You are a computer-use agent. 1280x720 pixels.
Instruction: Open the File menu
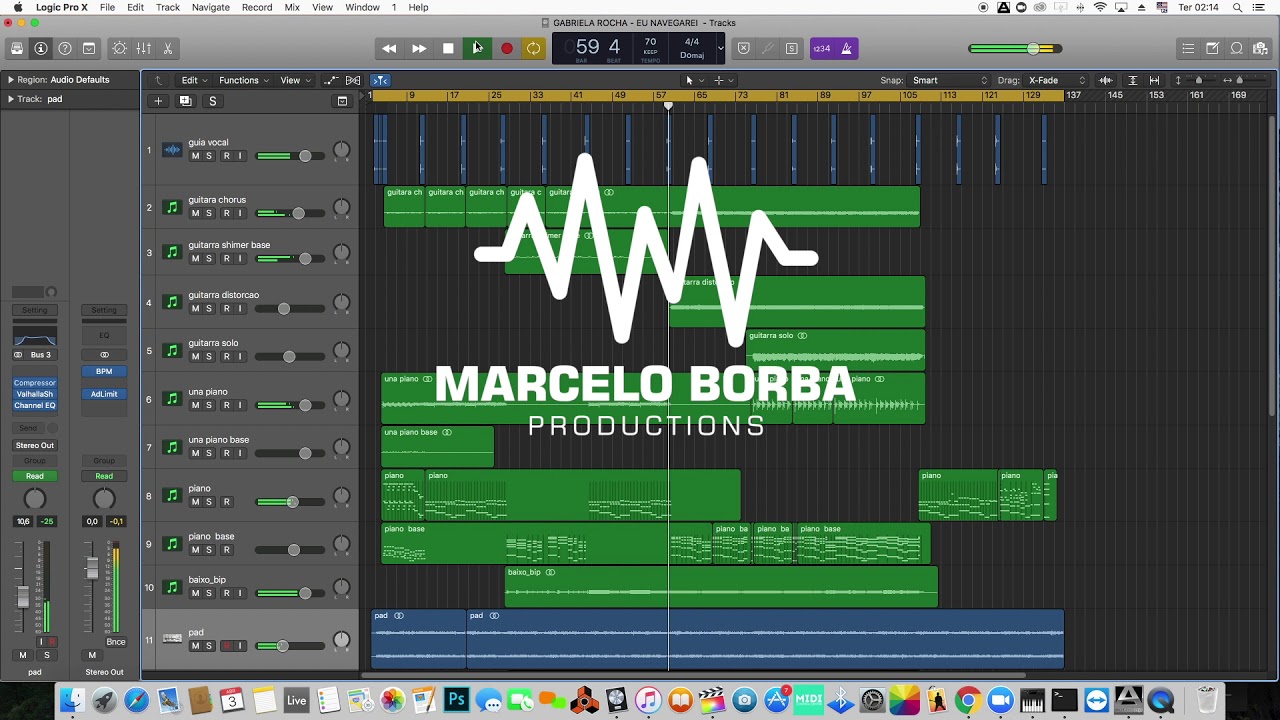click(107, 7)
